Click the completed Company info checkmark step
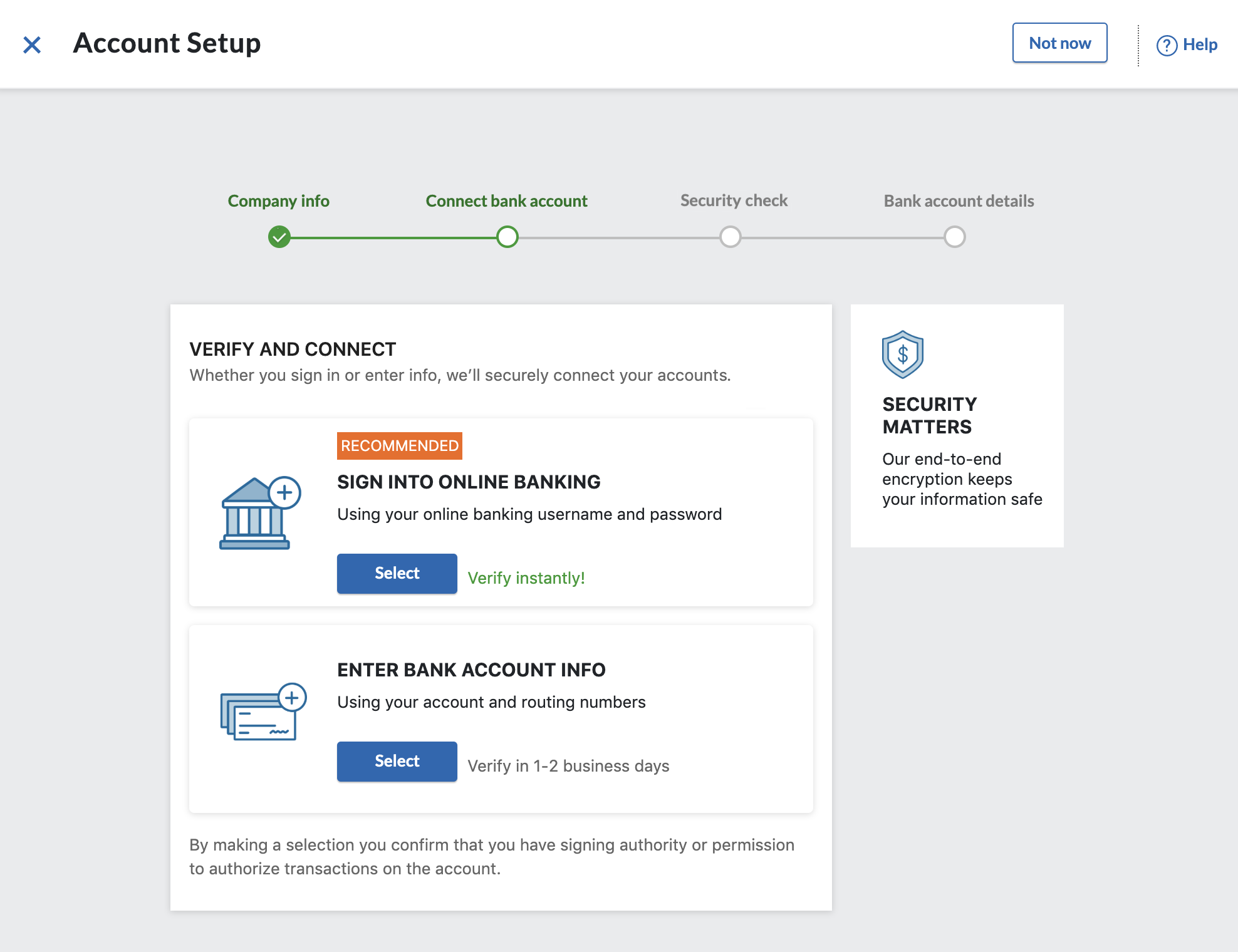 pos(279,237)
